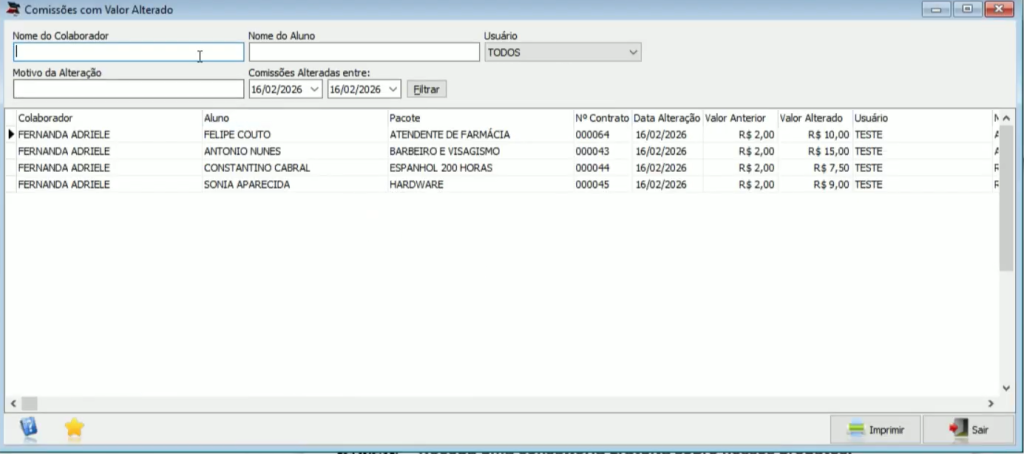The width and height of the screenshot is (1024, 454).
Task: Click contract number 000045
Action: pyautogui.click(x=592, y=185)
